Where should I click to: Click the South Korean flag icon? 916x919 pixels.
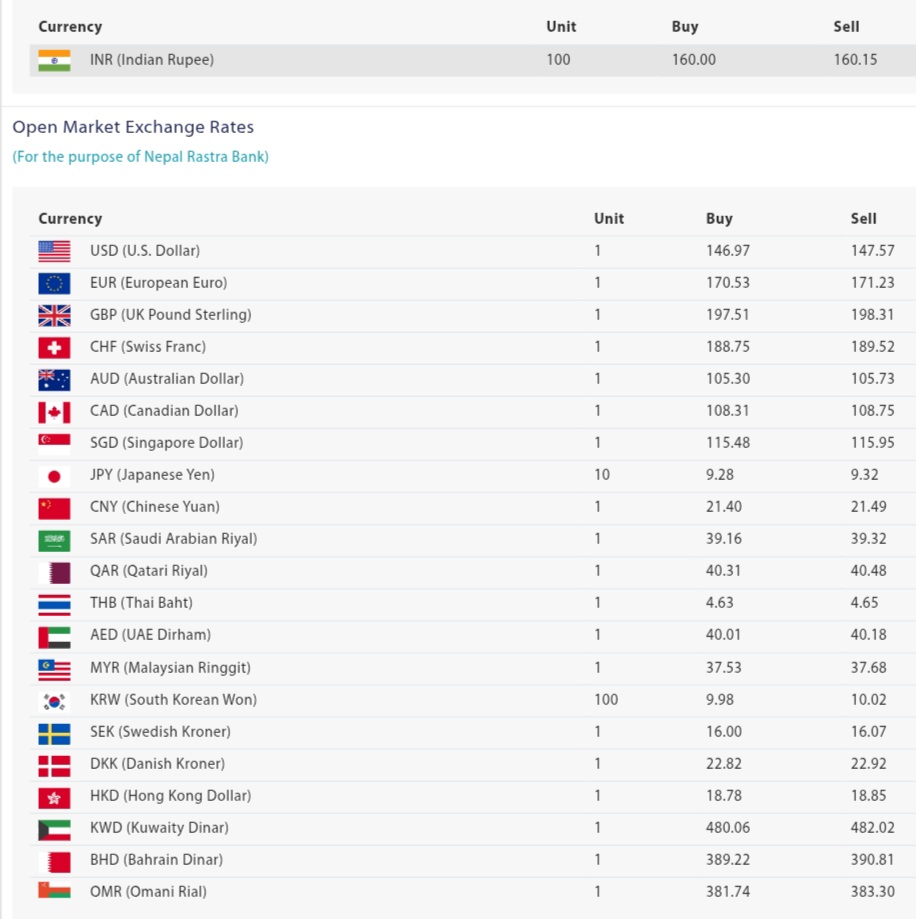coord(54,700)
